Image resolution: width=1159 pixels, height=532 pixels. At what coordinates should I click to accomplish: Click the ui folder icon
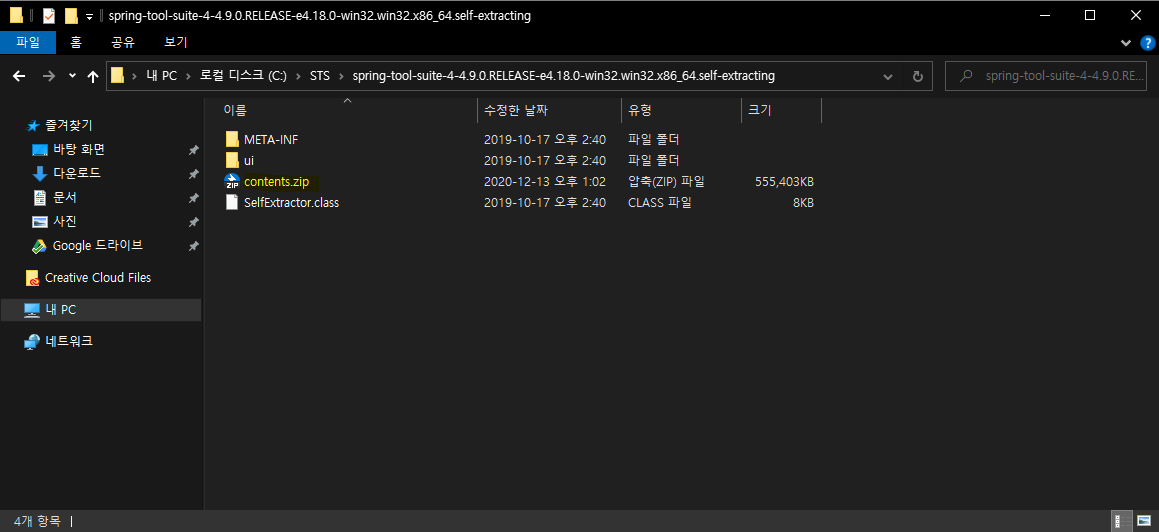232,160
